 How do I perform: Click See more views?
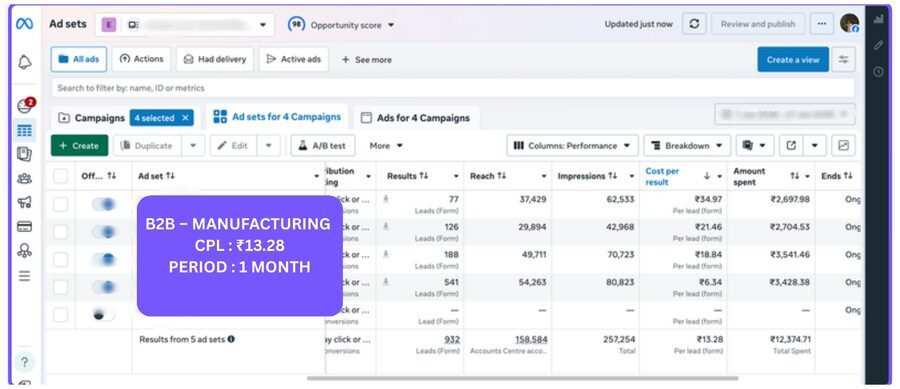coord(366,60)
